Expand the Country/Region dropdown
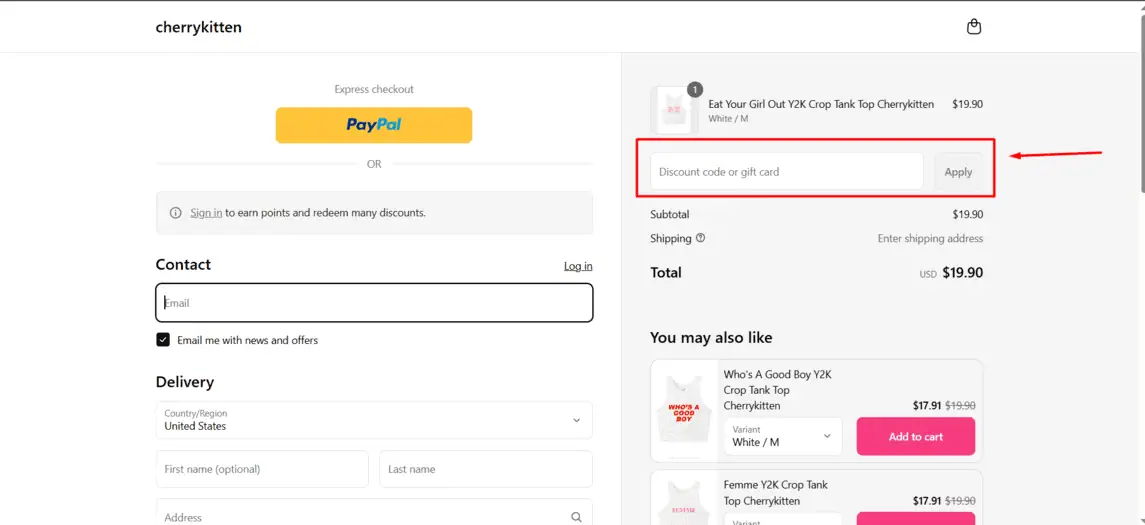Screen dimensions: 1145x525 point(374,420)
